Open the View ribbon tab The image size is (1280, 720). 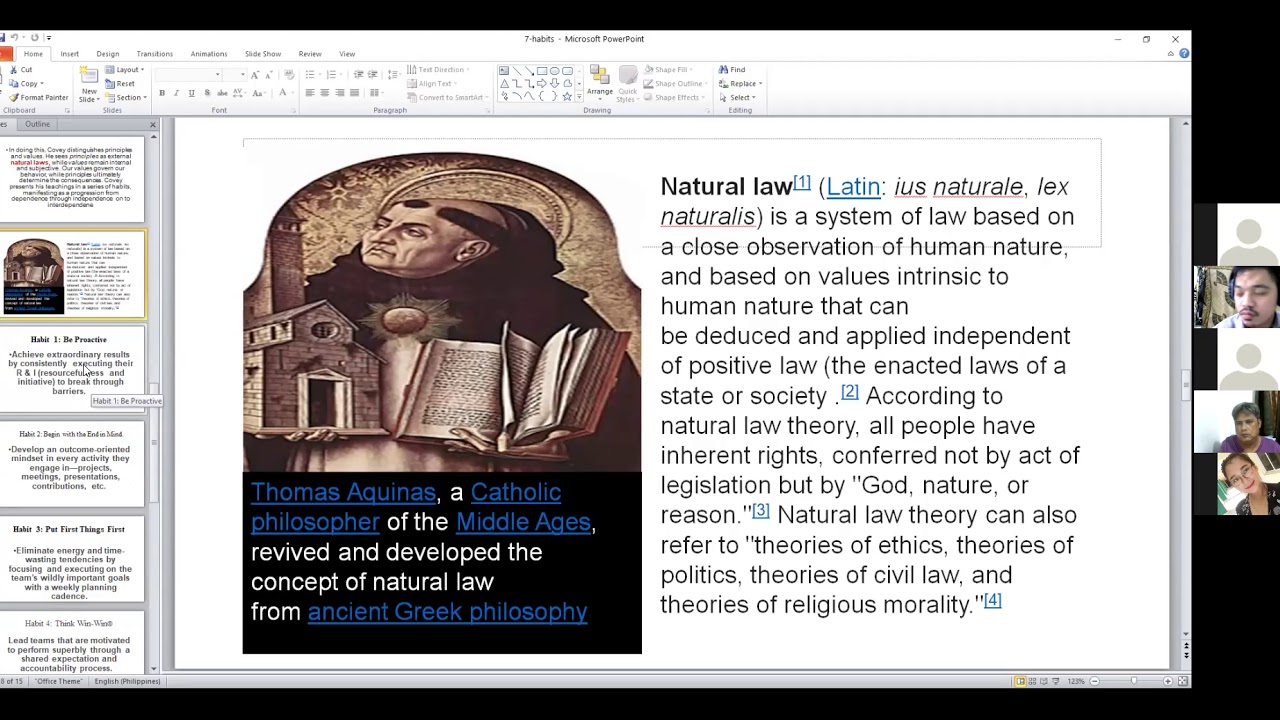[x=347, y=54]
